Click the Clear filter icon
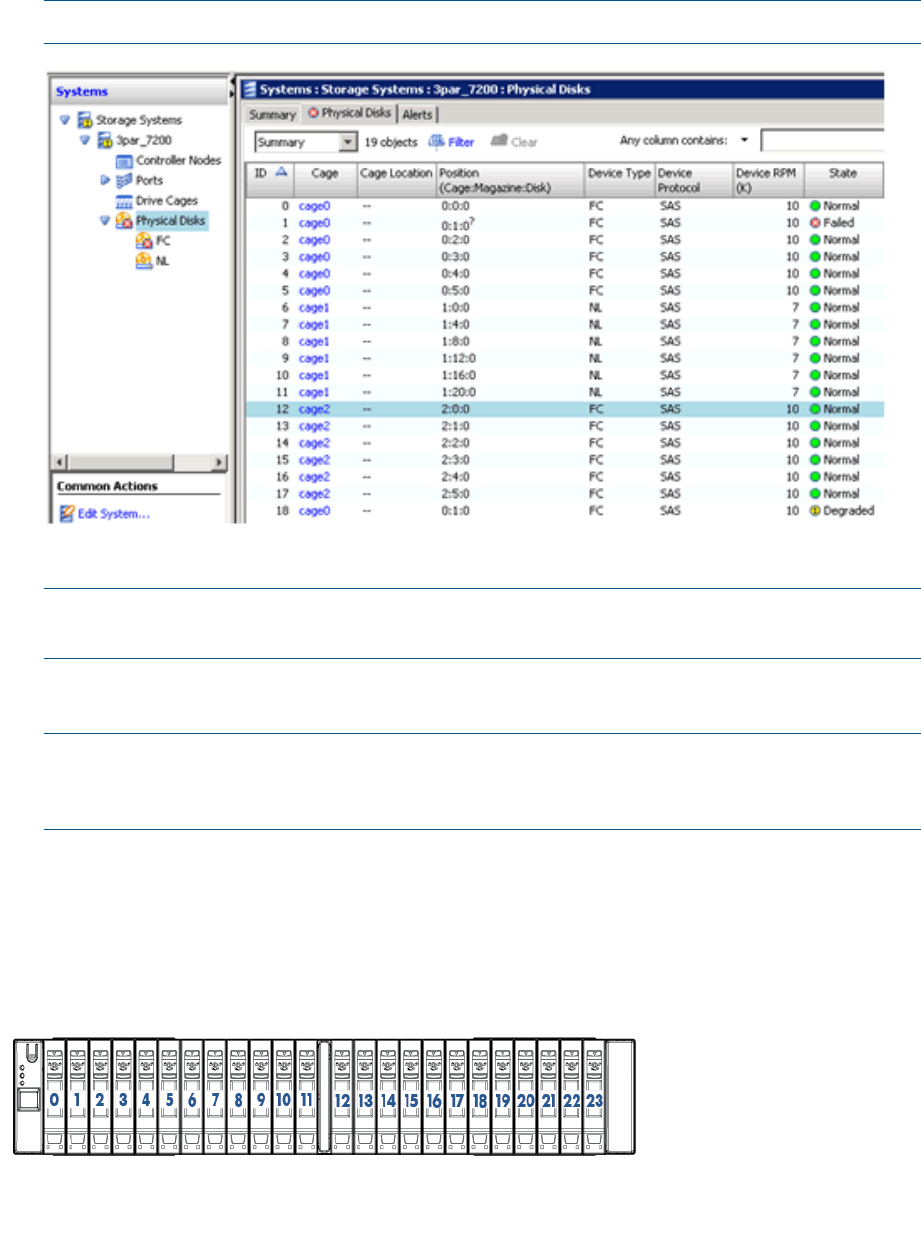The image size is (921, 1240). 498,142
